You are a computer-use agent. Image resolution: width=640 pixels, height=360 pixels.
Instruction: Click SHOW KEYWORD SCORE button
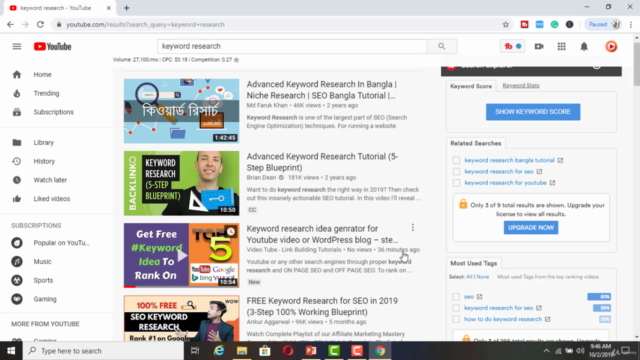(533, 112)
